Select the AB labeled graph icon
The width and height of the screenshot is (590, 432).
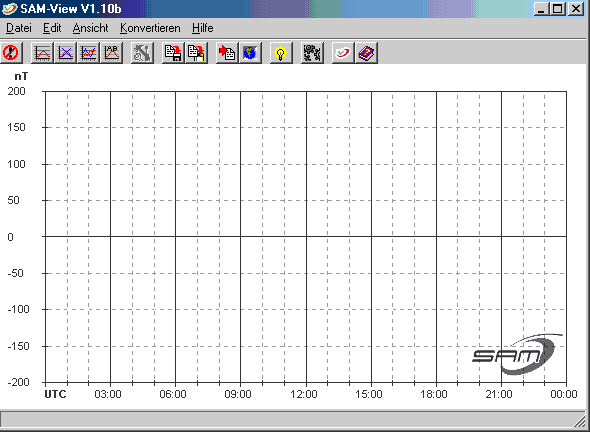pos(112,53)
